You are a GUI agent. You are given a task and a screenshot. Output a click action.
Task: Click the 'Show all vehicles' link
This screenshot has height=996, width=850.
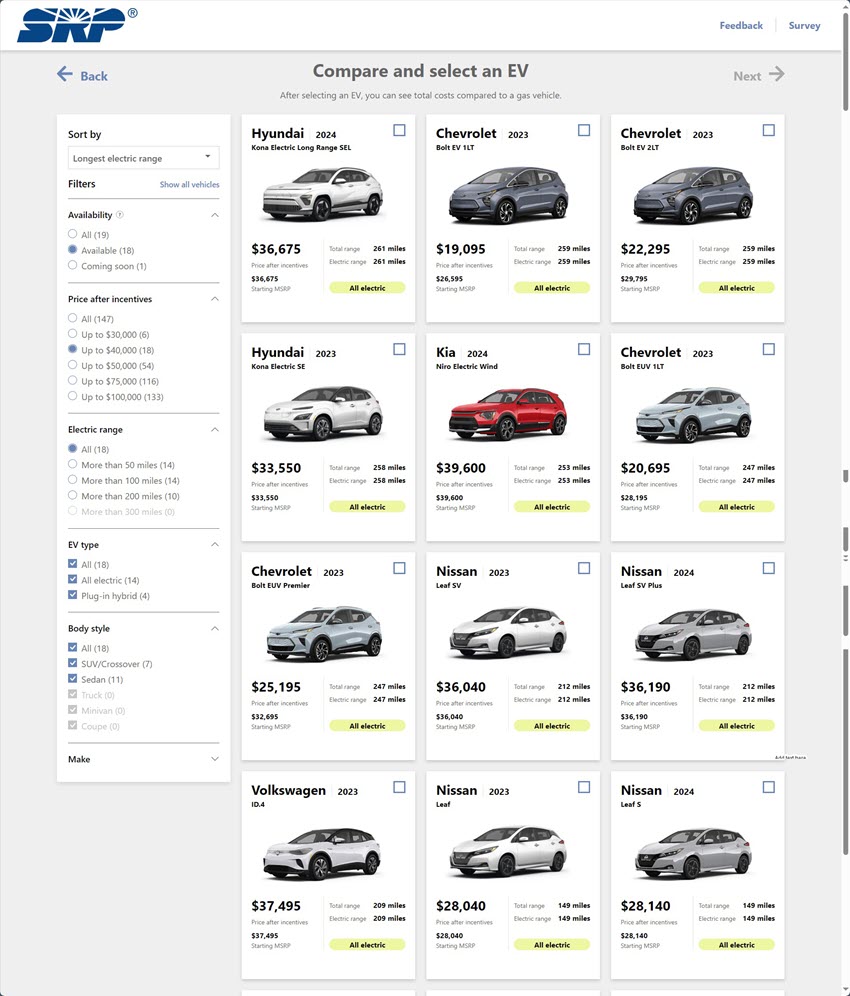[187, 184]
